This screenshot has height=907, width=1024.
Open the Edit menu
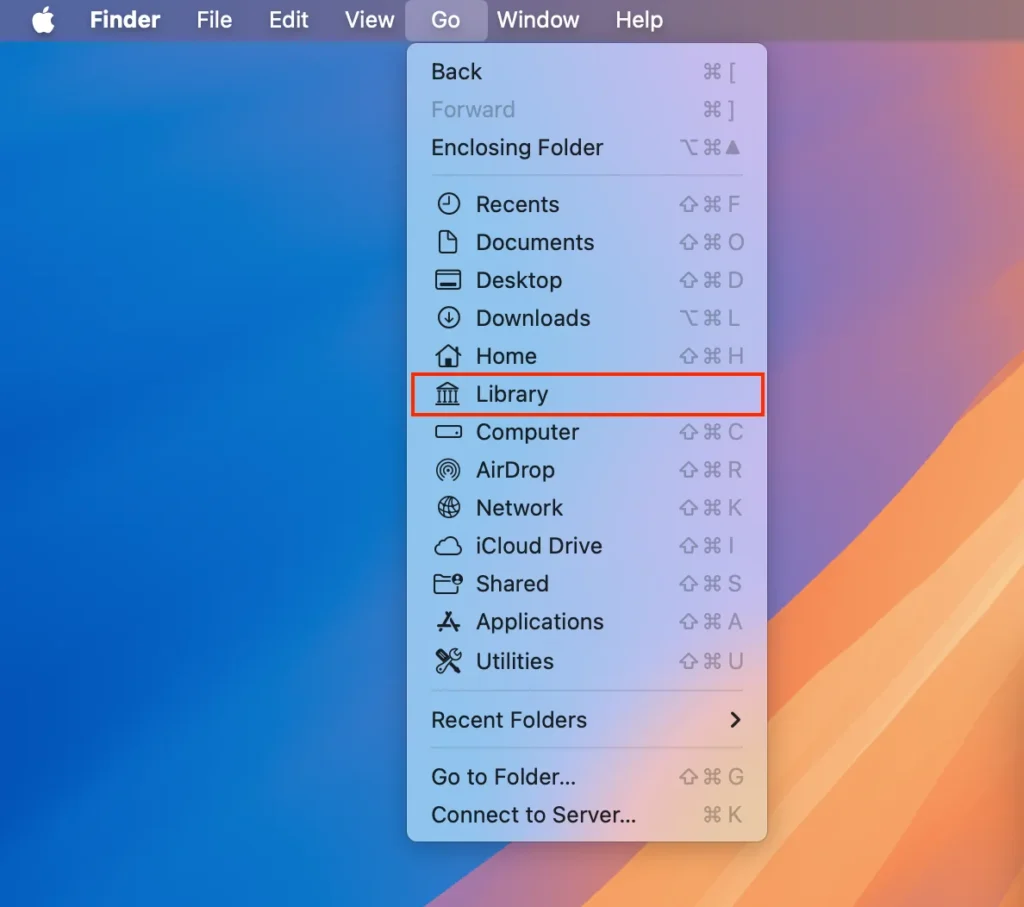click(288, 20)
